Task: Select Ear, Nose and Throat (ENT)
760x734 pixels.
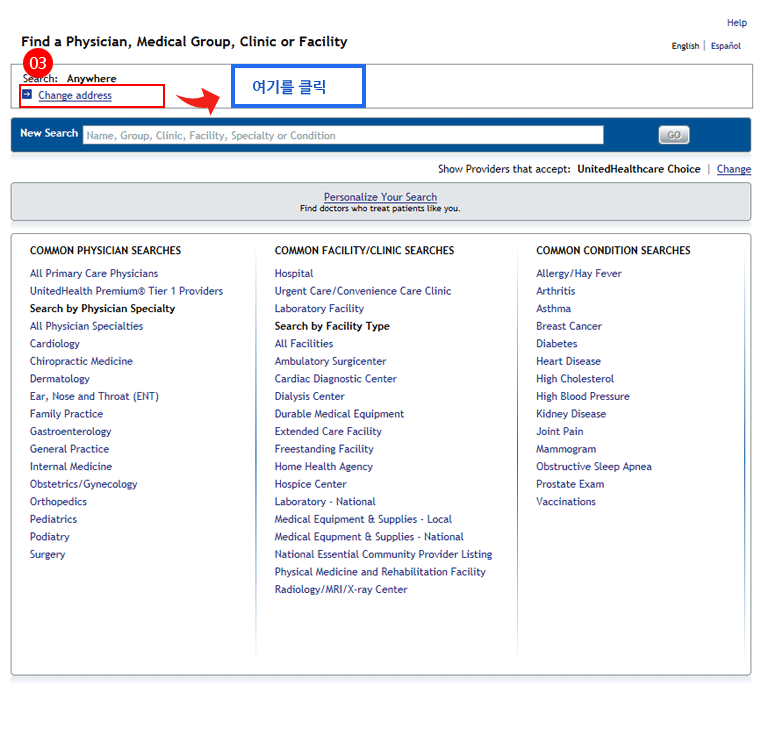Action: [94, 397]
